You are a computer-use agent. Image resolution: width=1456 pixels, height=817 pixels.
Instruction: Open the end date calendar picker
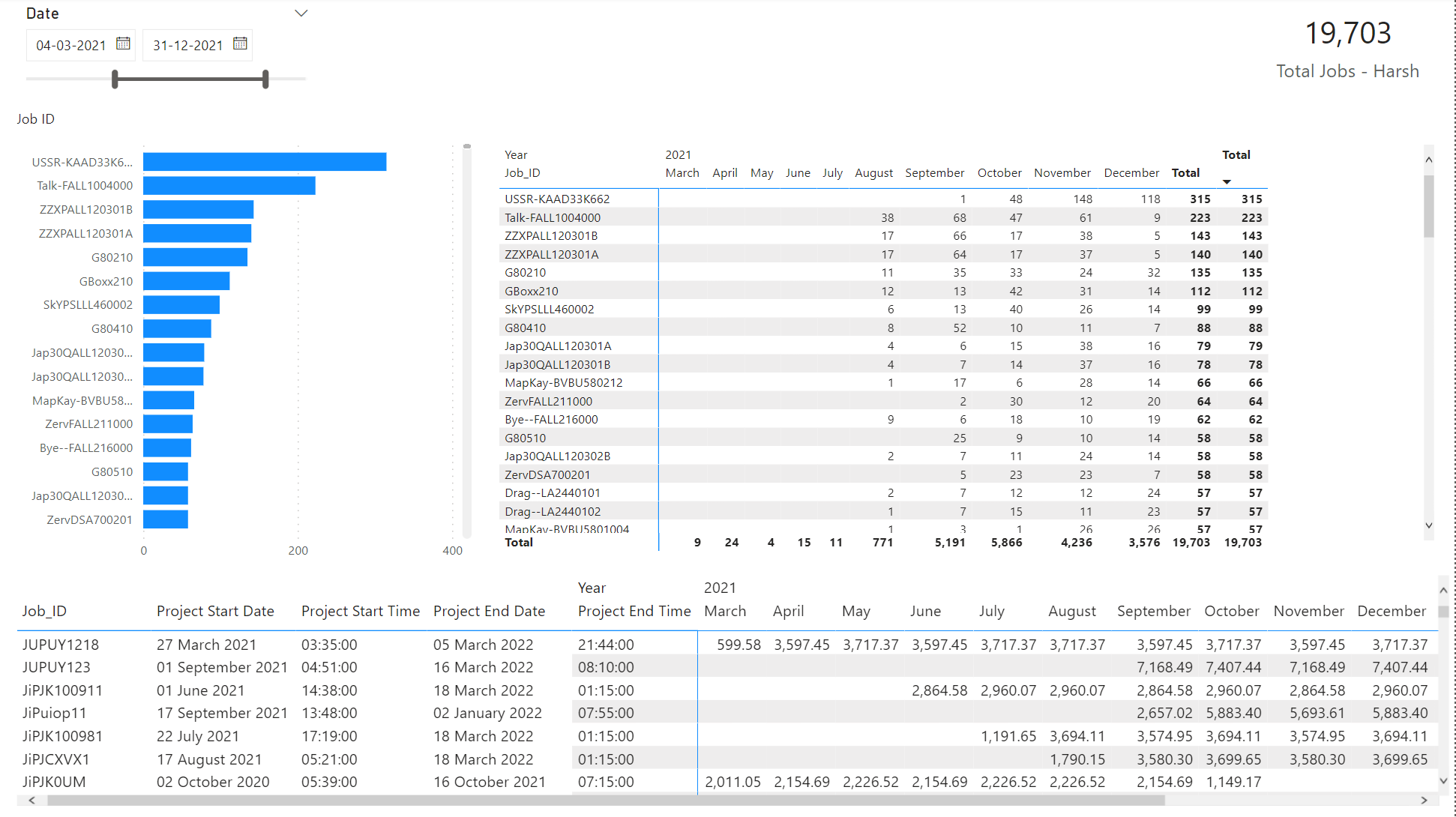240,44
